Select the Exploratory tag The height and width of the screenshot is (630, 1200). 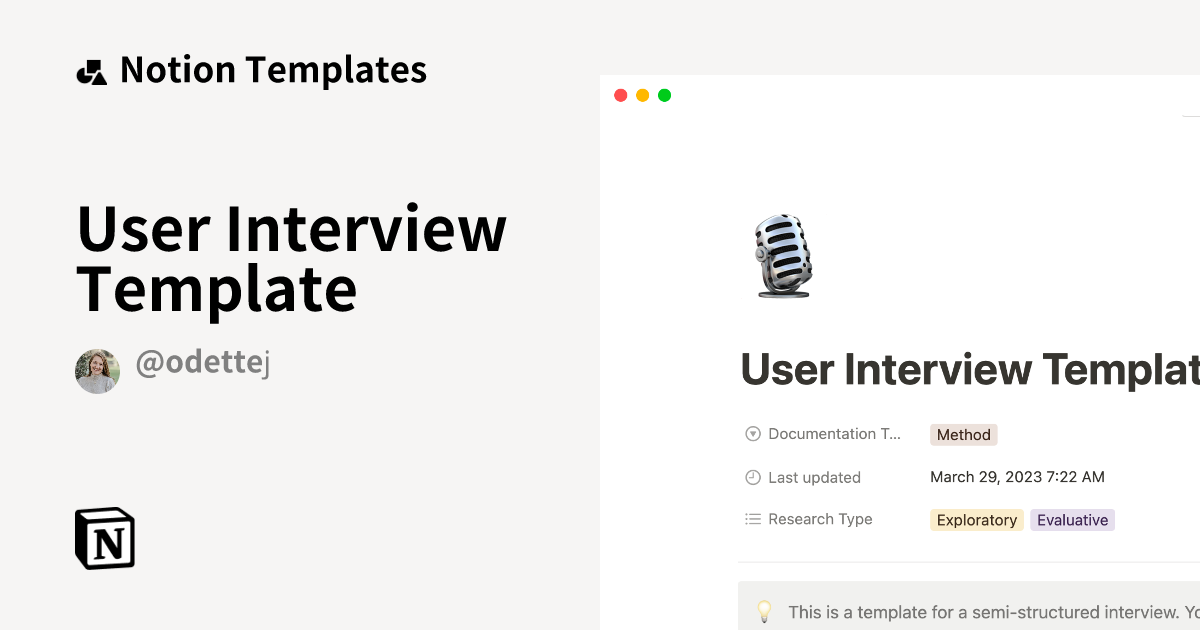pyautogui.click(x=976, y=520)
